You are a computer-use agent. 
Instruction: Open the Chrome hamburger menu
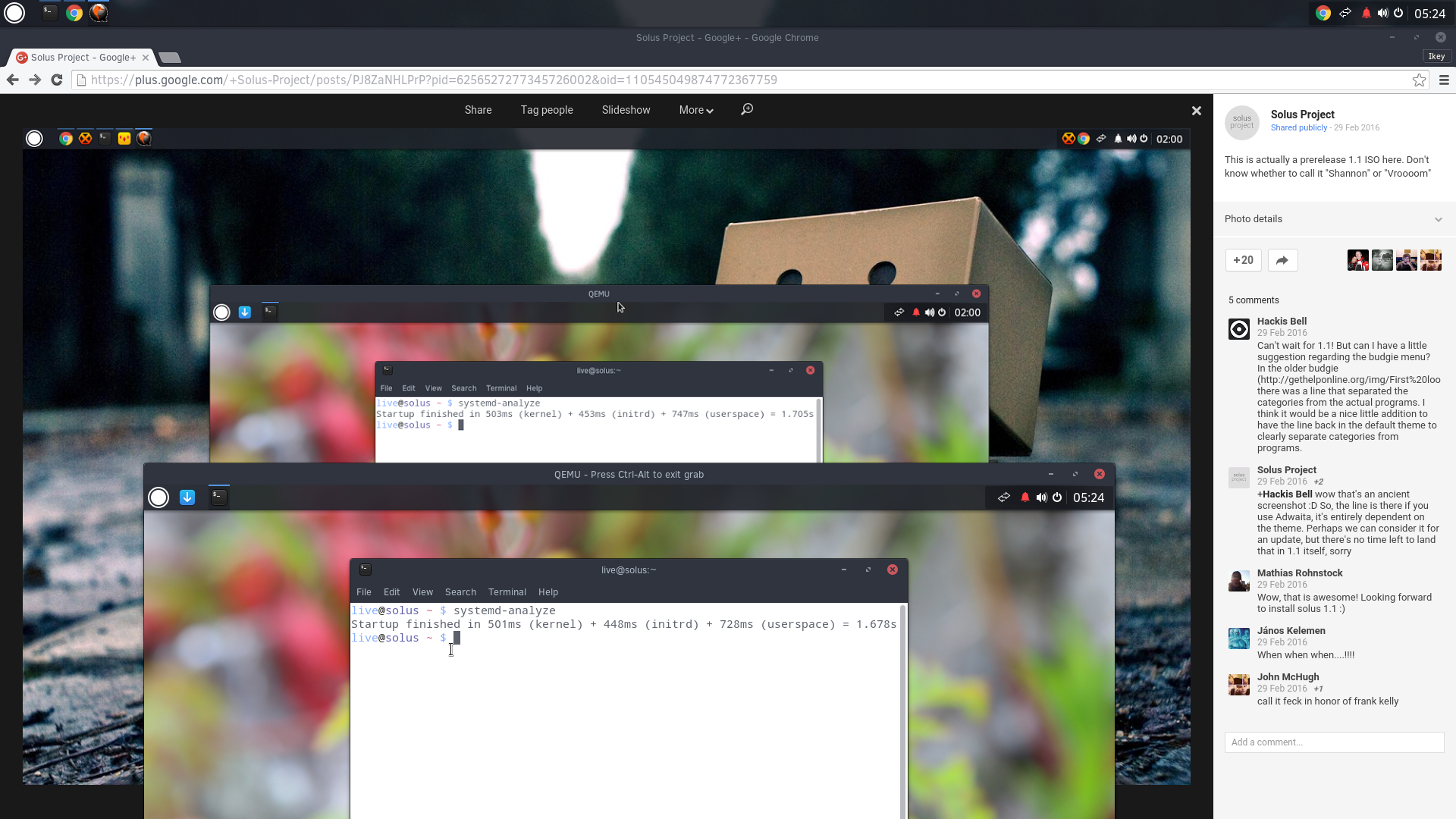(1444, 80)
